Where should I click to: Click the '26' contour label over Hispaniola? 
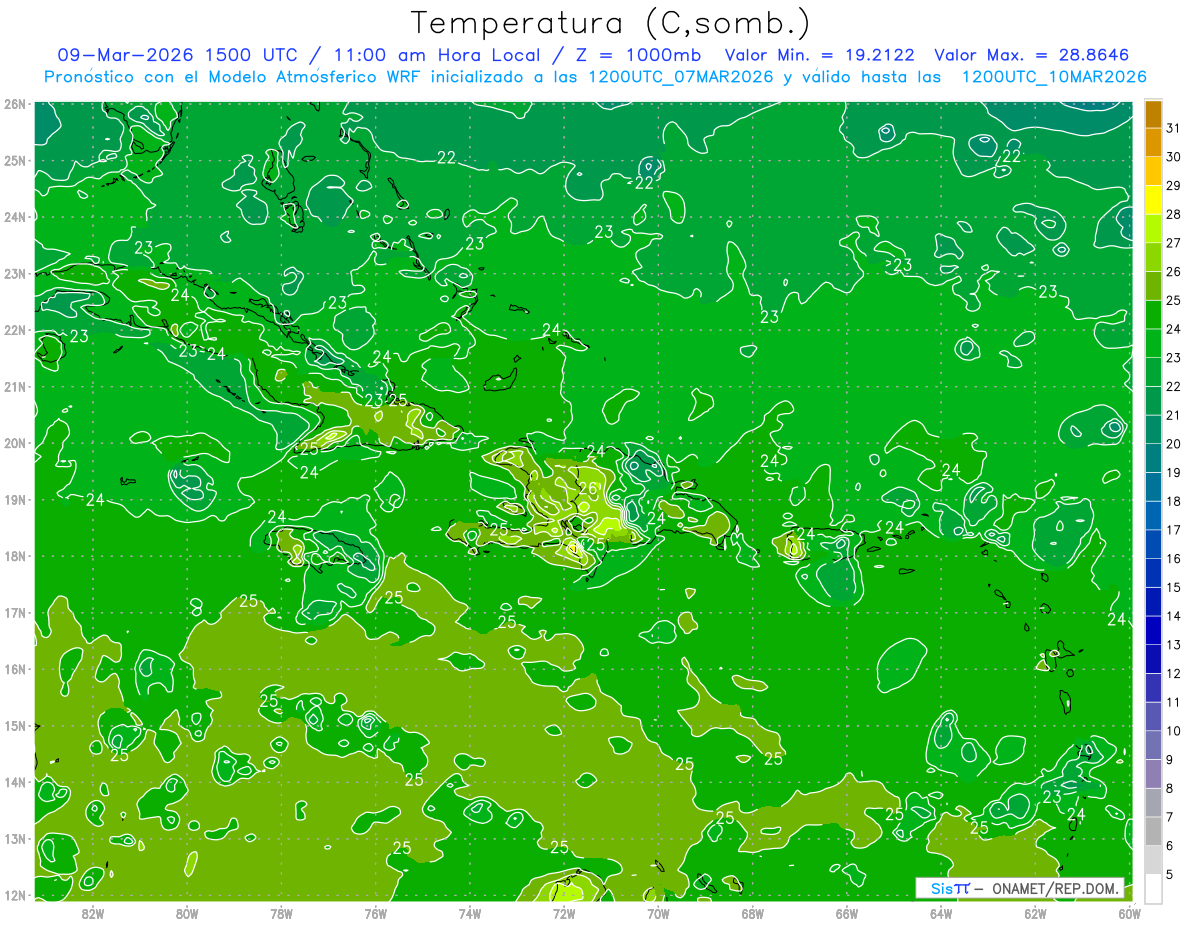click(x=588, y=489)
